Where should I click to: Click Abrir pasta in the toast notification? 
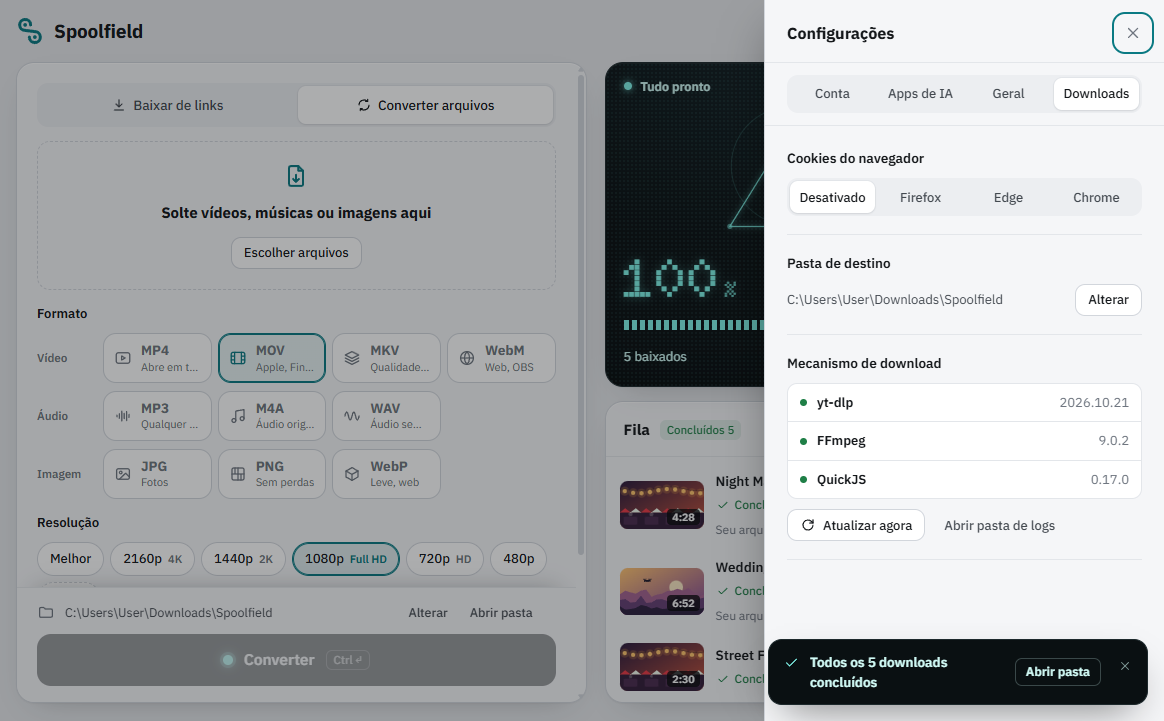1057,672
